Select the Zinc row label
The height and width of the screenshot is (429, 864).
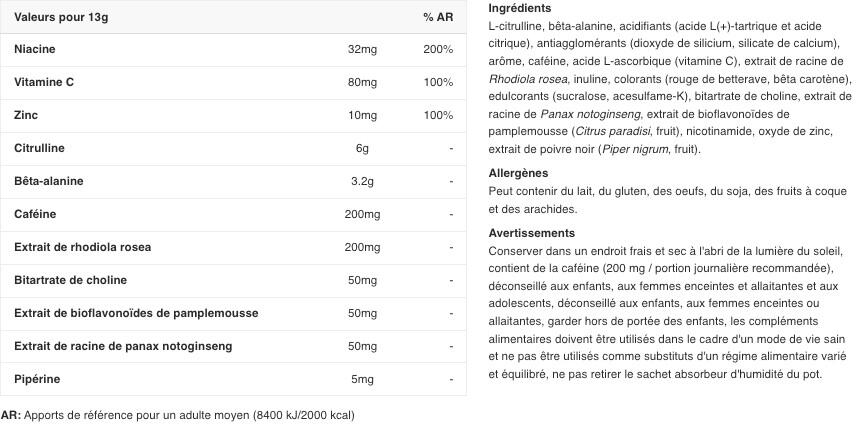pos(26,115)
